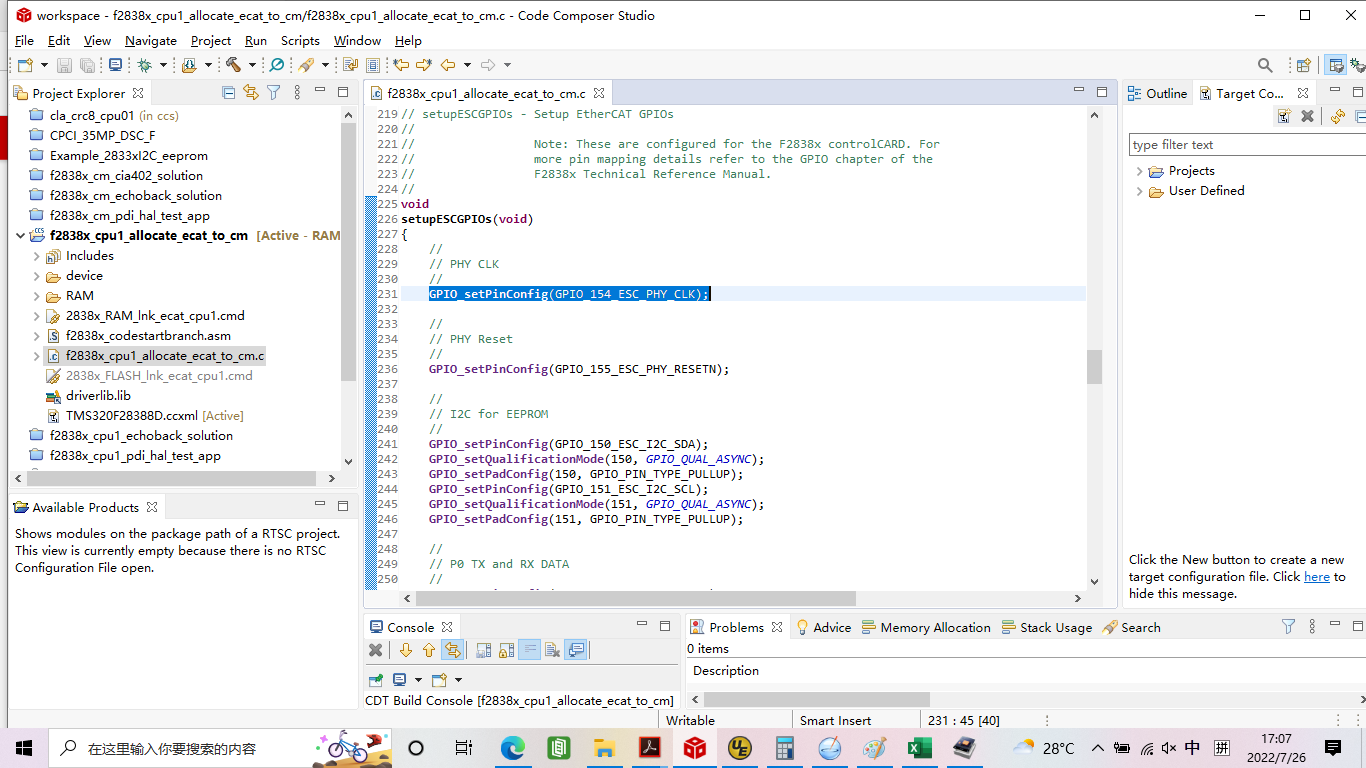1366x768 pixels.
Task: Expand the RAM folder node
Action: click(x=37, y=296)
